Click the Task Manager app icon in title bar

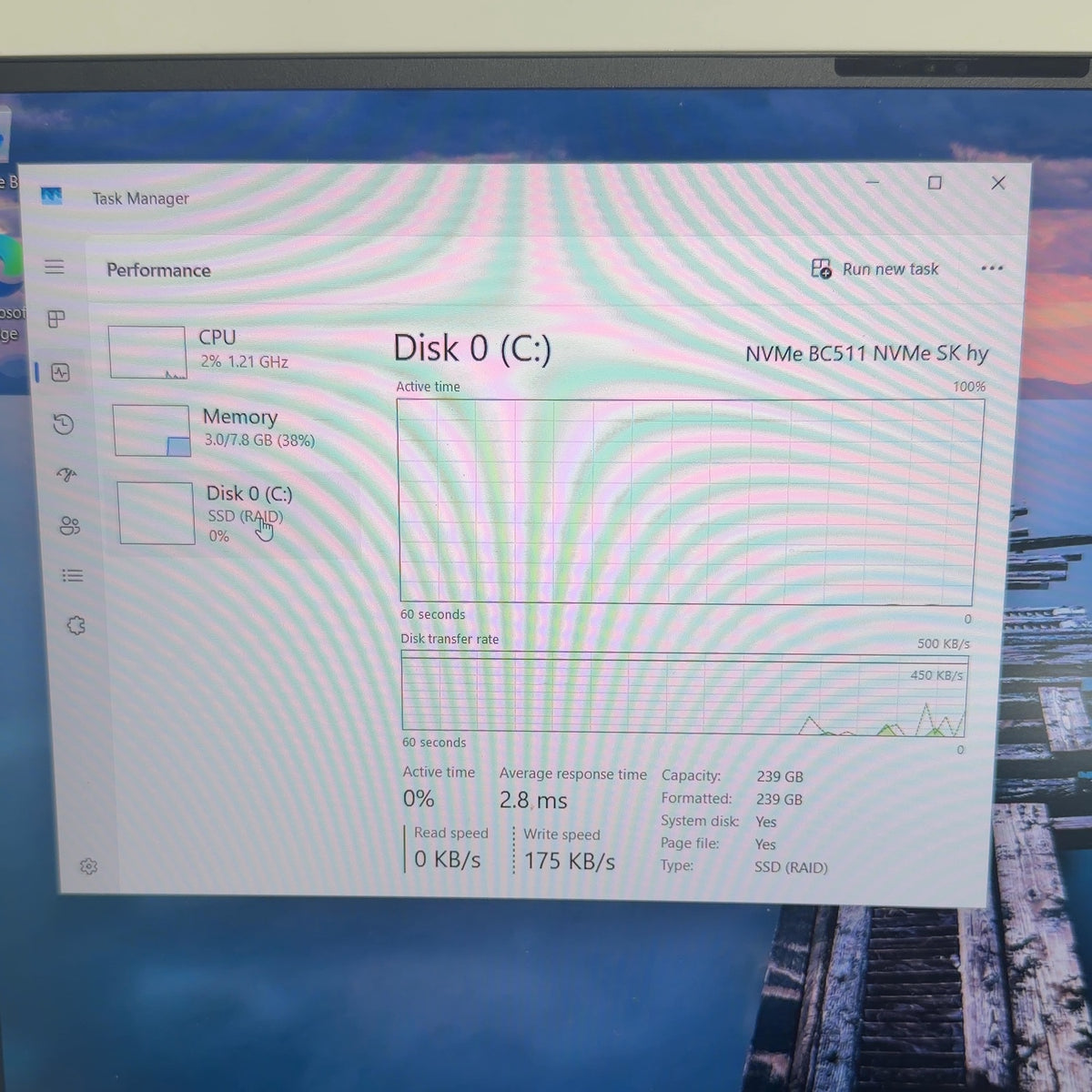pyautogui.click(x=52, y=196)
